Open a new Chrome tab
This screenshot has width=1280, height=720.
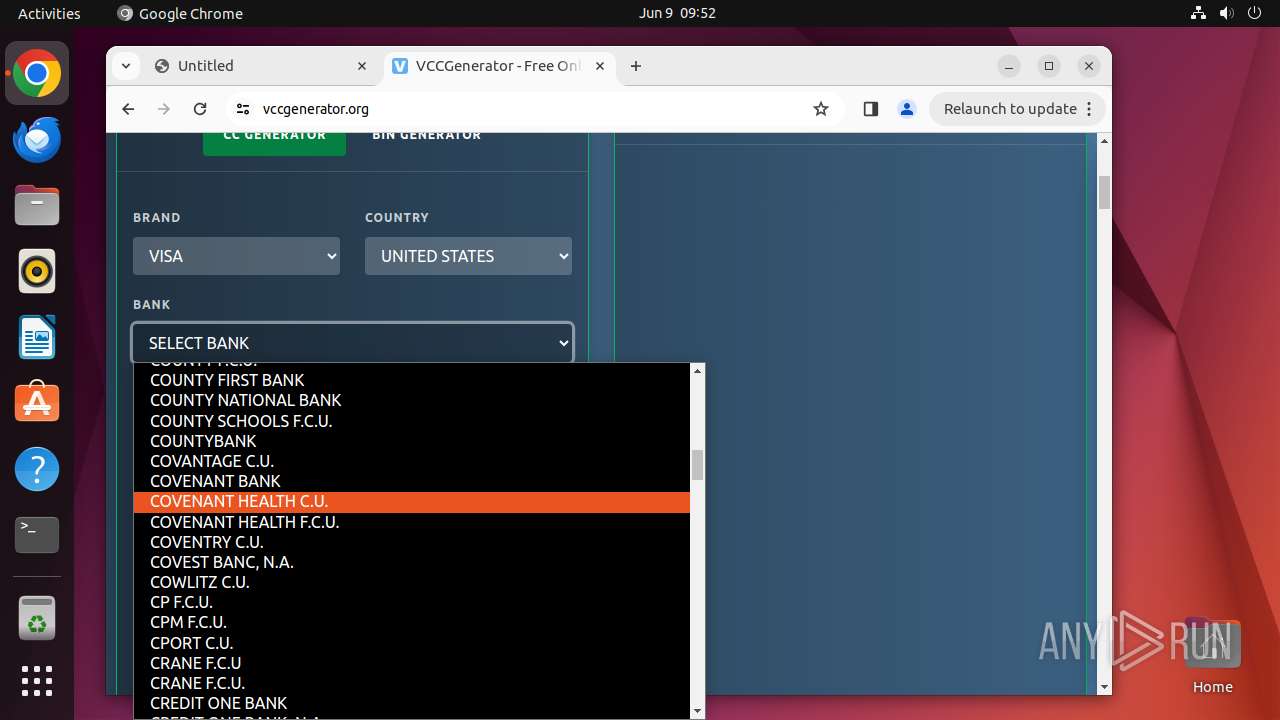coord(636,66)
